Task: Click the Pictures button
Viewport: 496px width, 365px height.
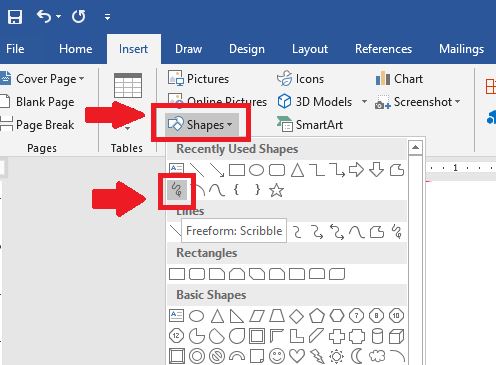Action: pos(199,79)
